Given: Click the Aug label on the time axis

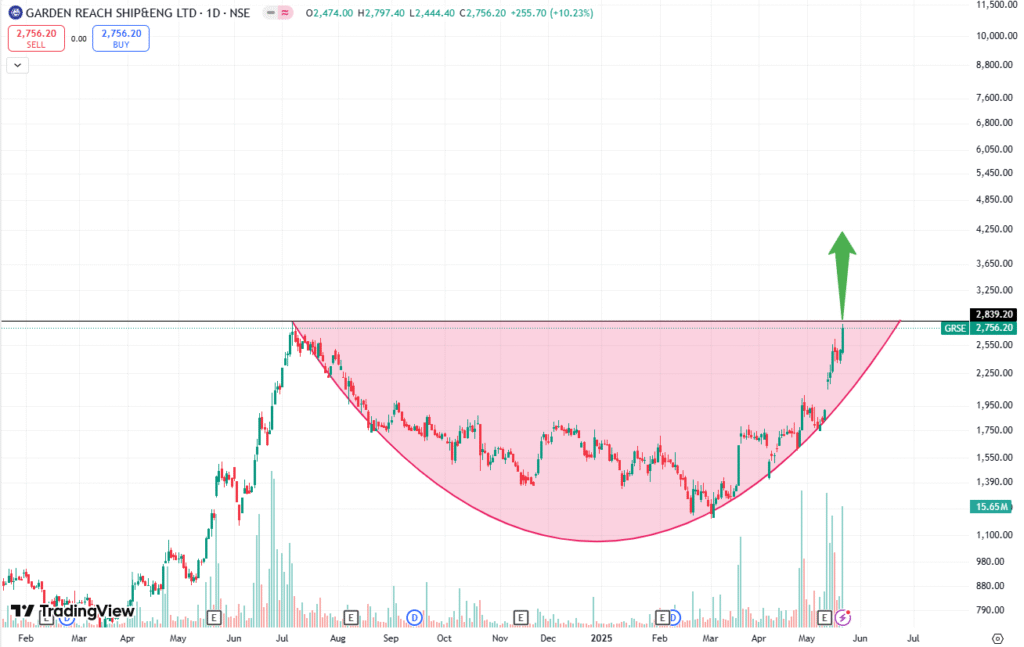Looking at the screenshot, I should (338, 638).
